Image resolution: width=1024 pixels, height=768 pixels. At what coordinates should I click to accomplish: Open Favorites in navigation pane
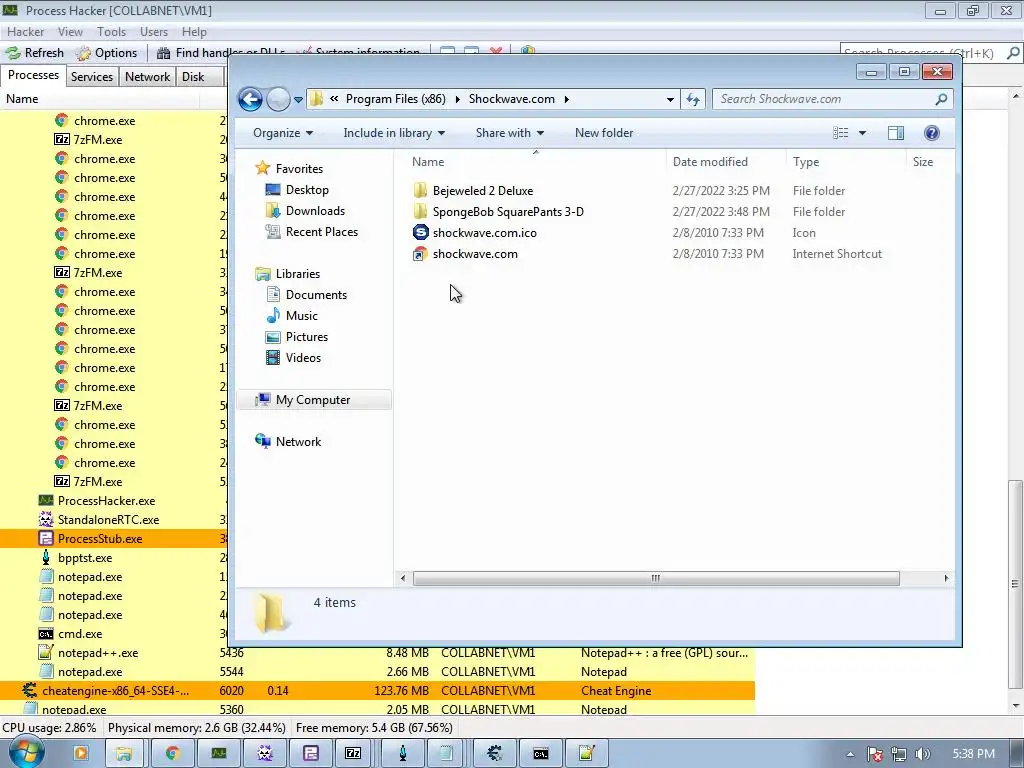tap(299, 168)
